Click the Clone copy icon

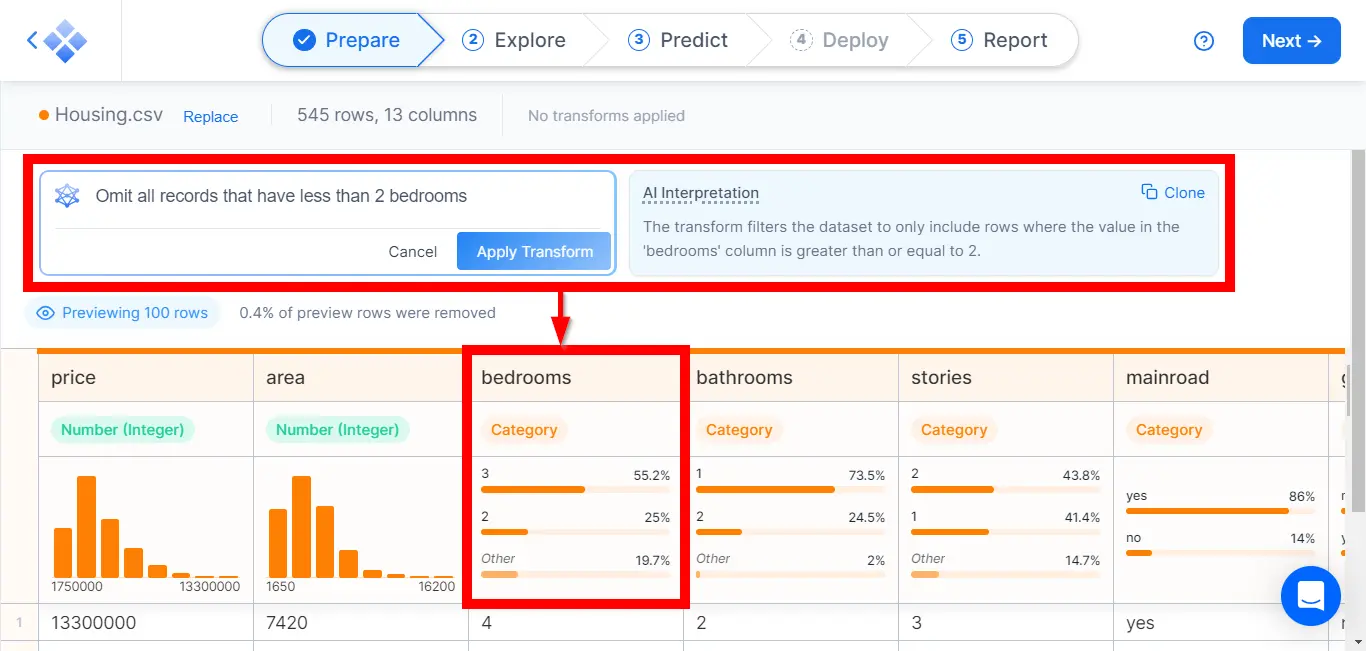pyautogui.click(x=1149, y=192)
